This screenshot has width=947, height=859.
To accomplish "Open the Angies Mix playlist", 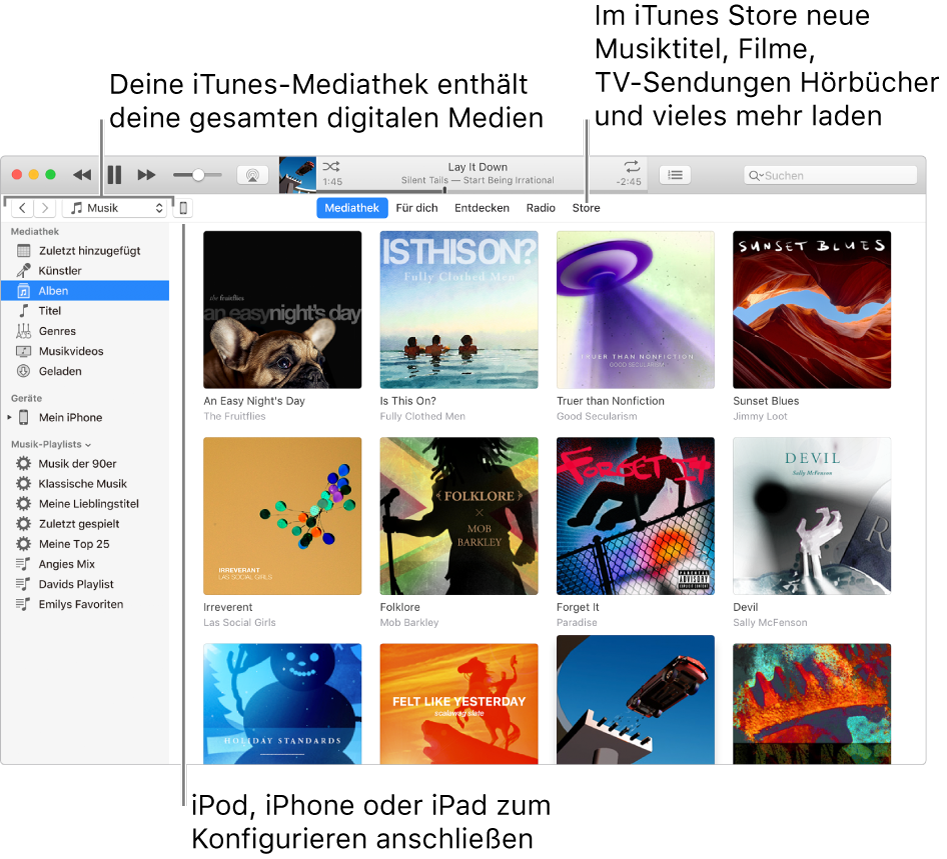I will 85,564.
